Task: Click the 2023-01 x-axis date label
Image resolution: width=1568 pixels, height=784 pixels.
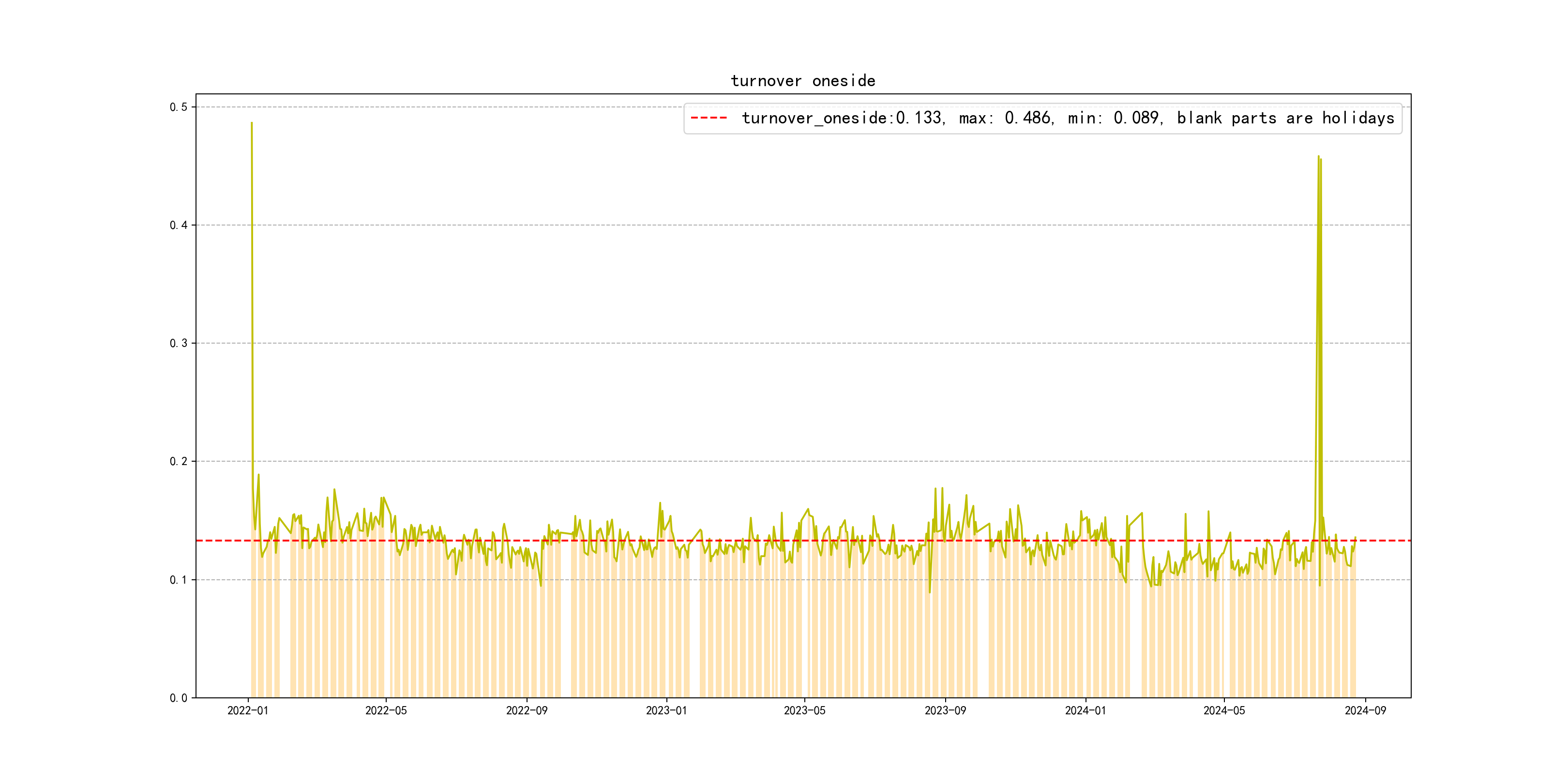Action: click(666, 711)
